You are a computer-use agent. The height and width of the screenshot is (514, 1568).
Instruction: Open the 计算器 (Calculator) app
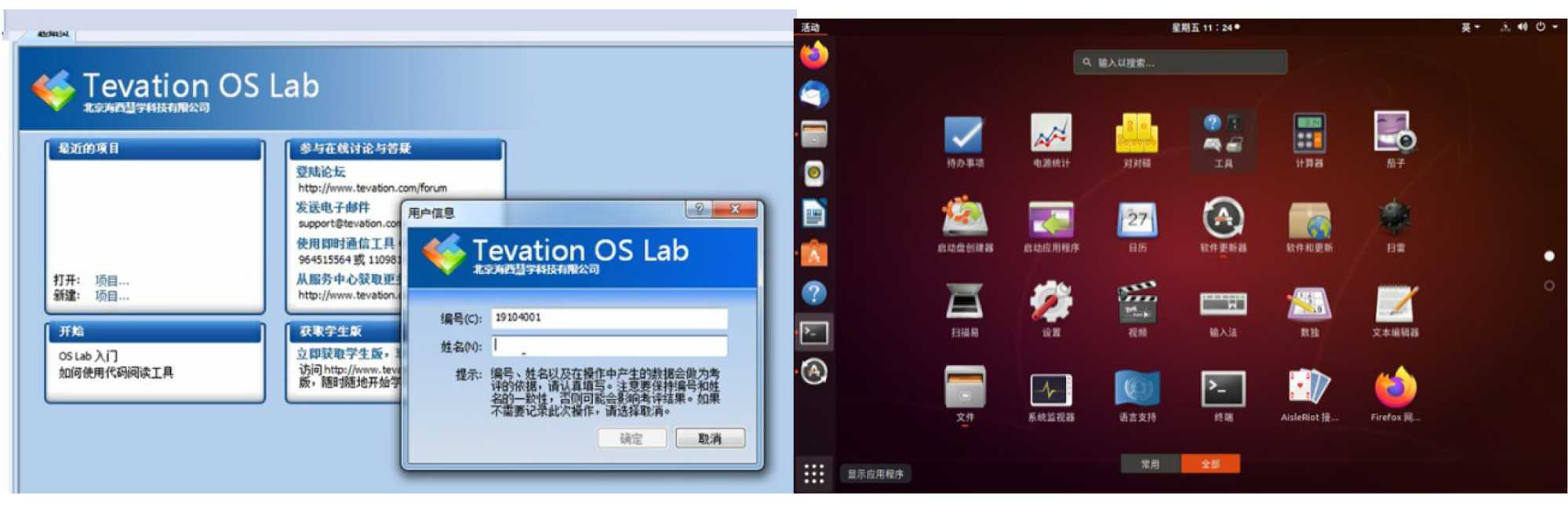[x=1308, y=133]
